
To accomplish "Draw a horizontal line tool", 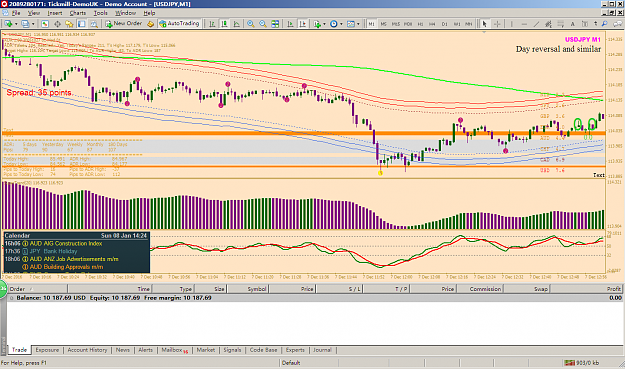I will [x=524, y=24].
